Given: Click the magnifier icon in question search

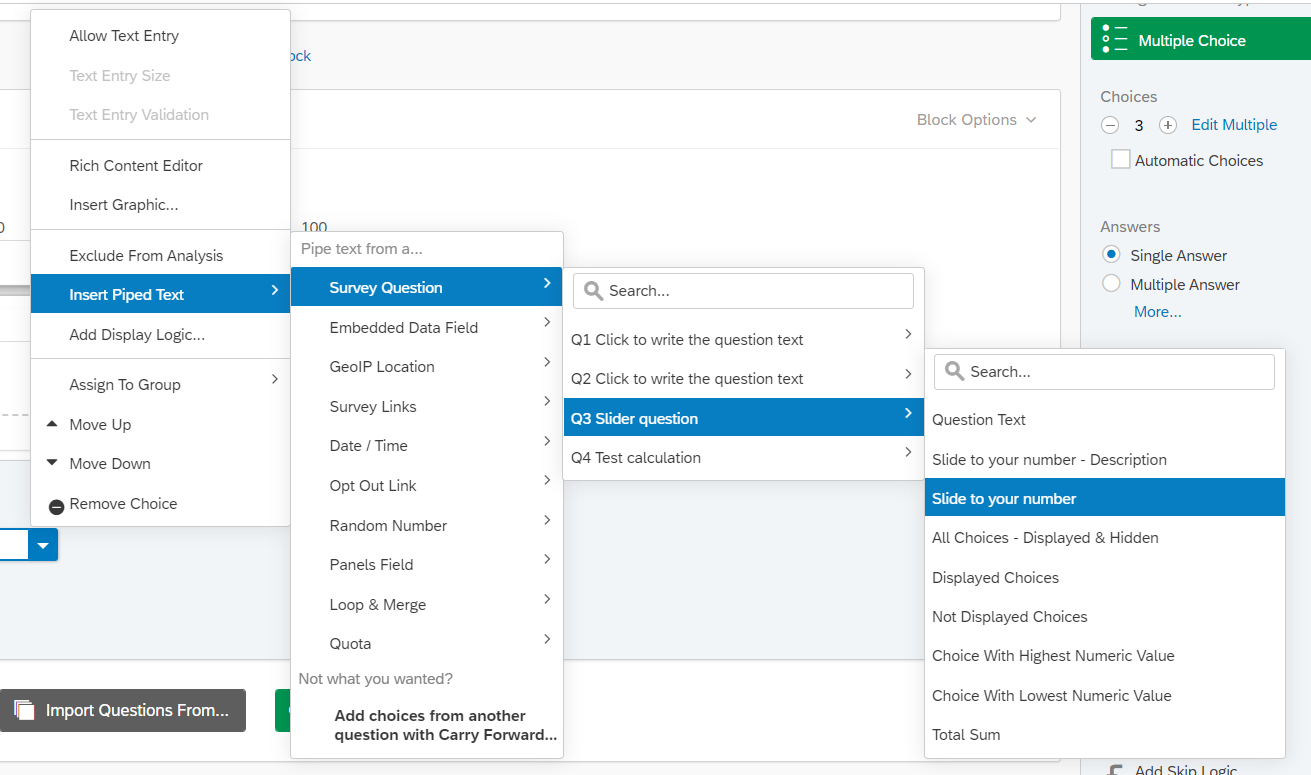Looking at the screenshot, I should tap(593, 291).
